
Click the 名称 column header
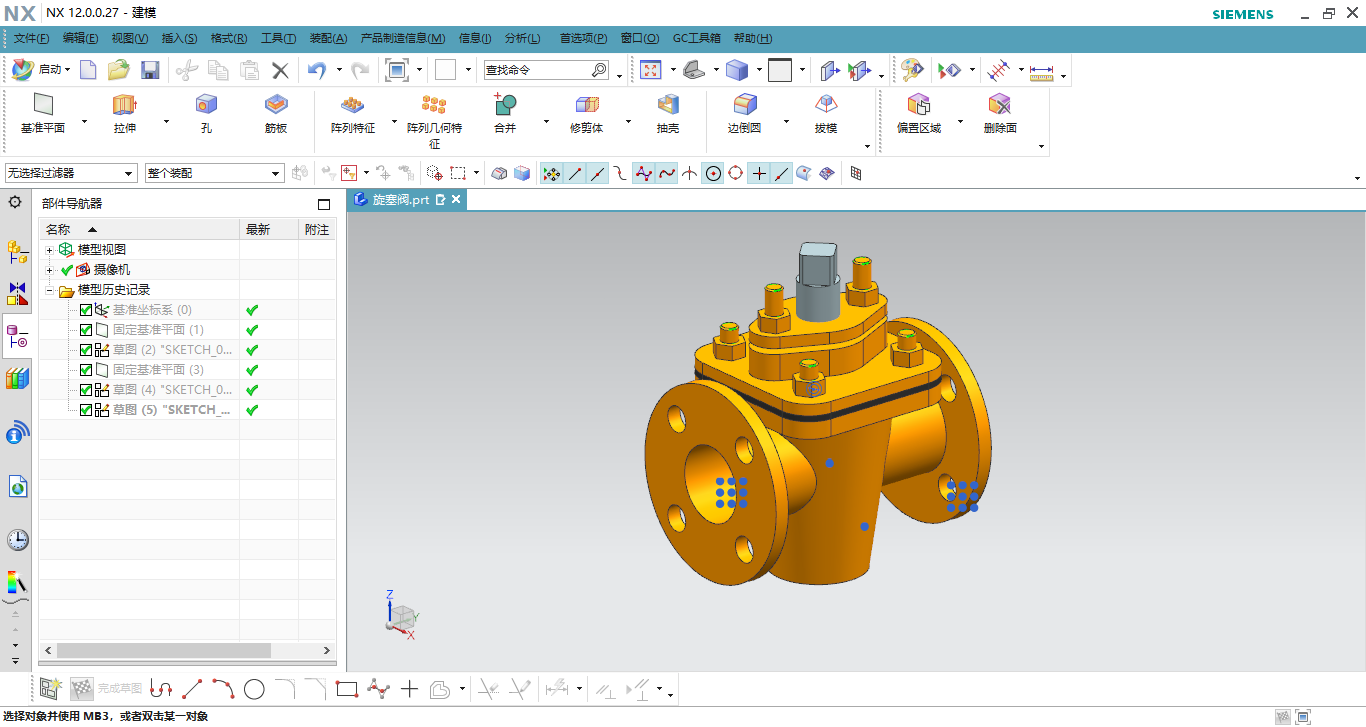(x=58, y=230)
